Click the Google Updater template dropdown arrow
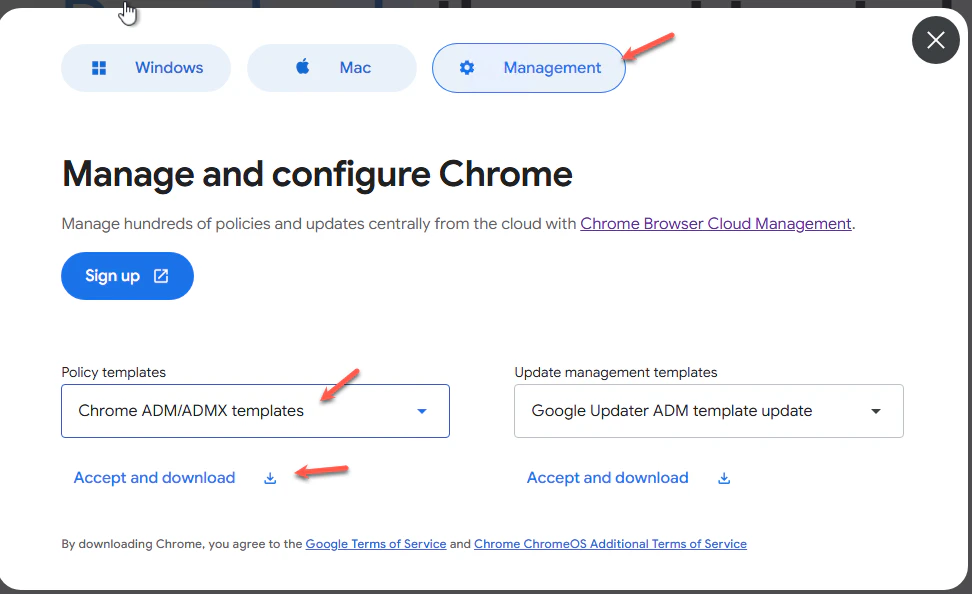The height and width of the screenshot is (594, 972). click(x=875, y=411)
